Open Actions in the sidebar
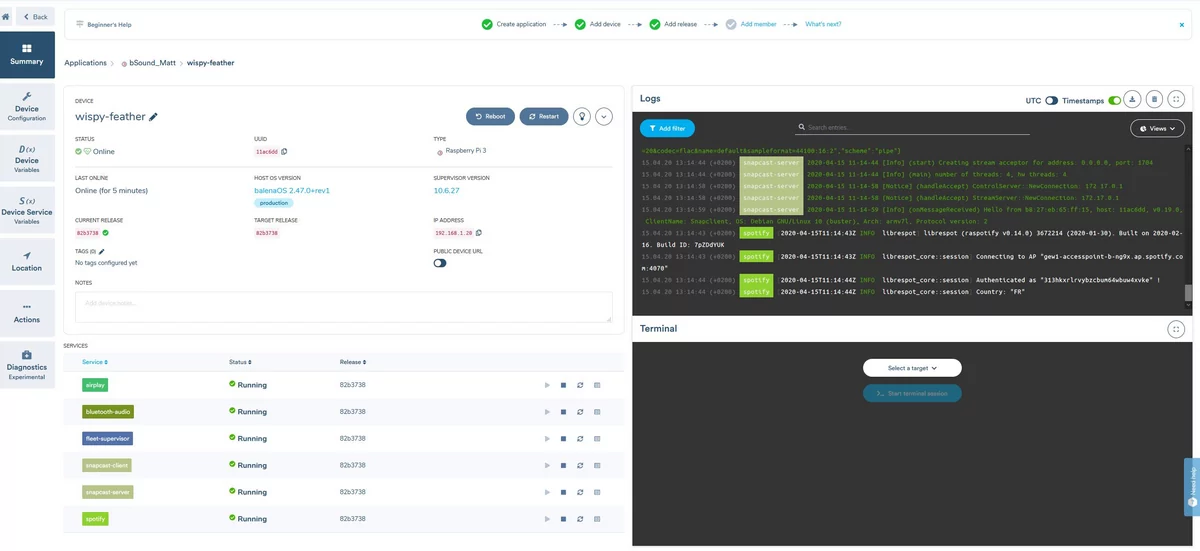This screenshot has height=551, width=1200. [27, 314]
